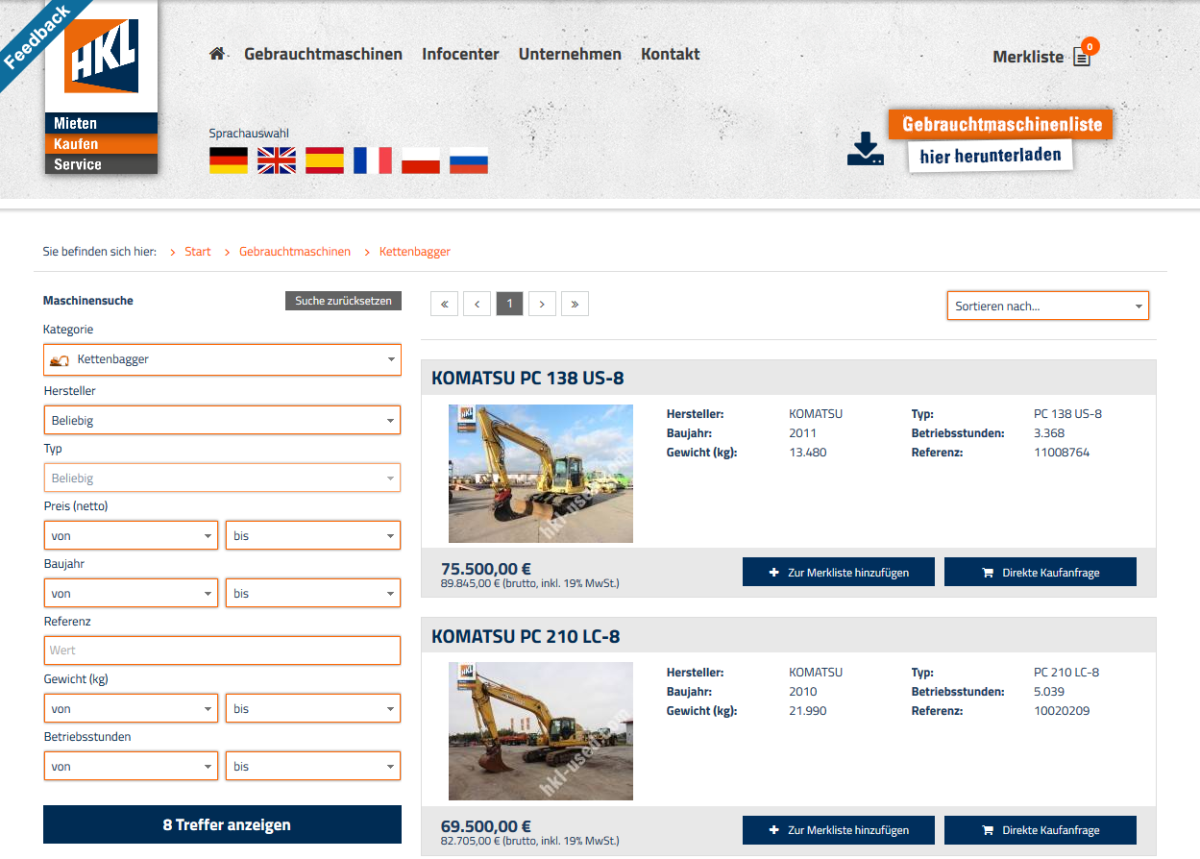Go to next results page arrow
Viewport: 1200px width, 859px height.
point(542,304)
